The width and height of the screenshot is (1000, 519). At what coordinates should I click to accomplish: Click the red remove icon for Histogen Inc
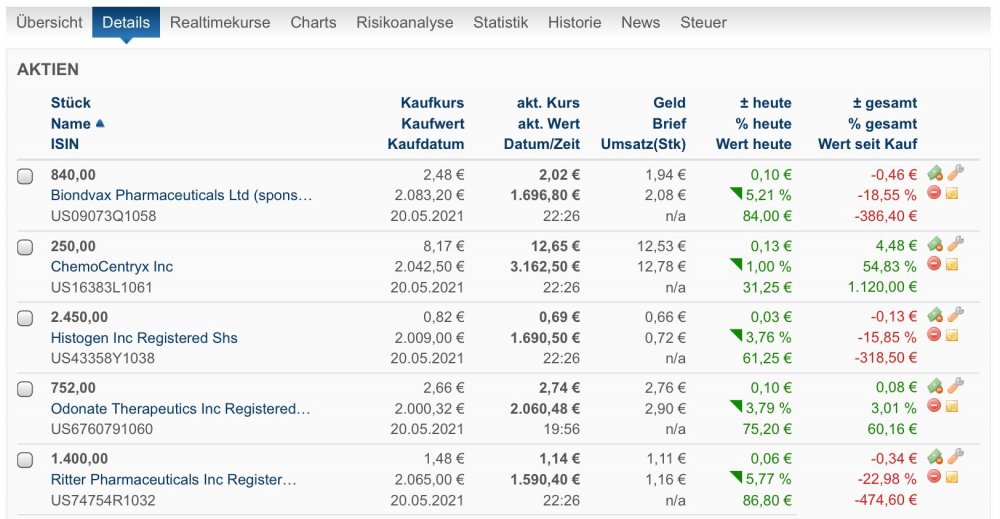[934, 335]
